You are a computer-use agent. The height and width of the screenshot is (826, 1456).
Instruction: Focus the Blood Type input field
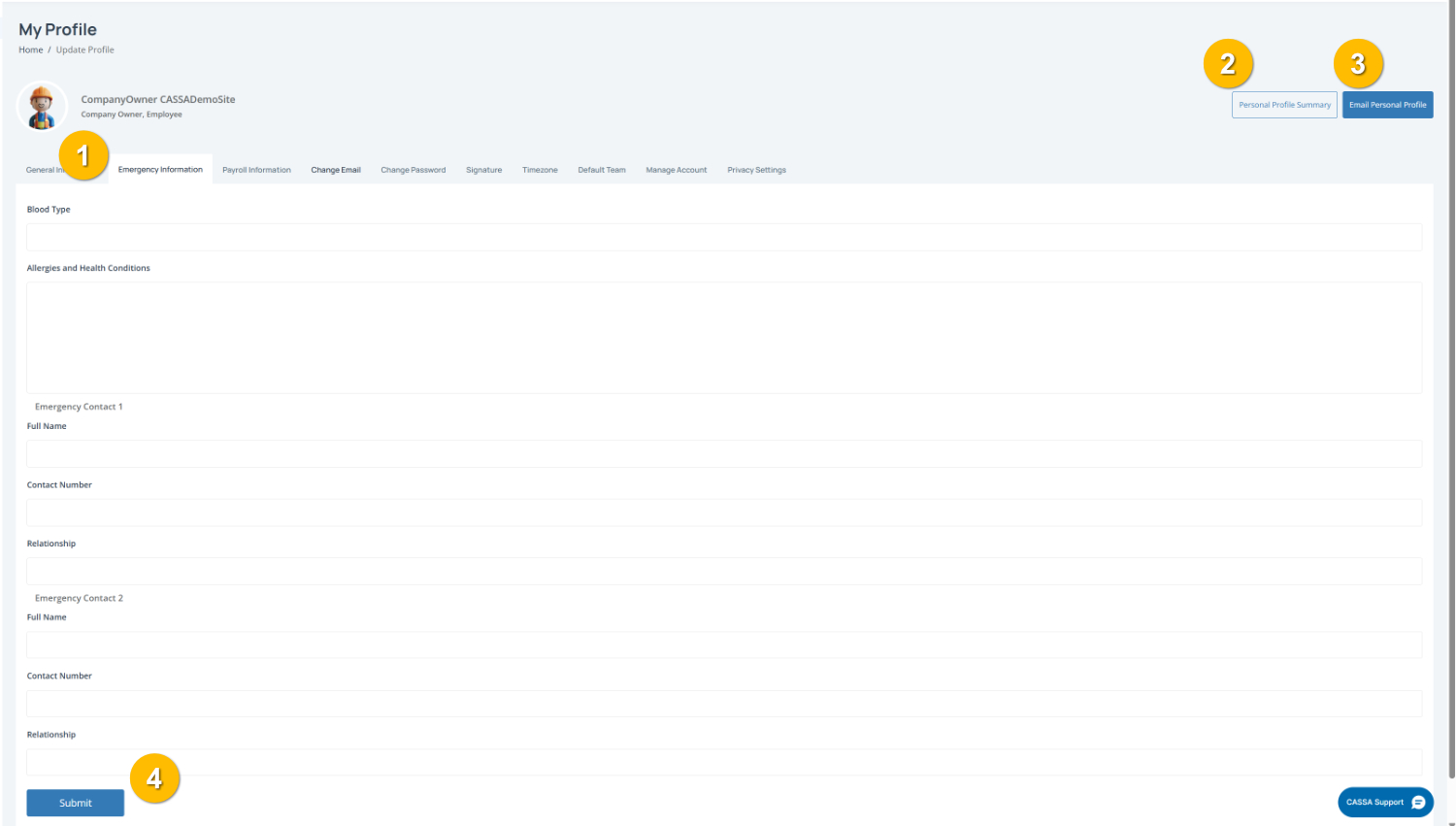724,237
